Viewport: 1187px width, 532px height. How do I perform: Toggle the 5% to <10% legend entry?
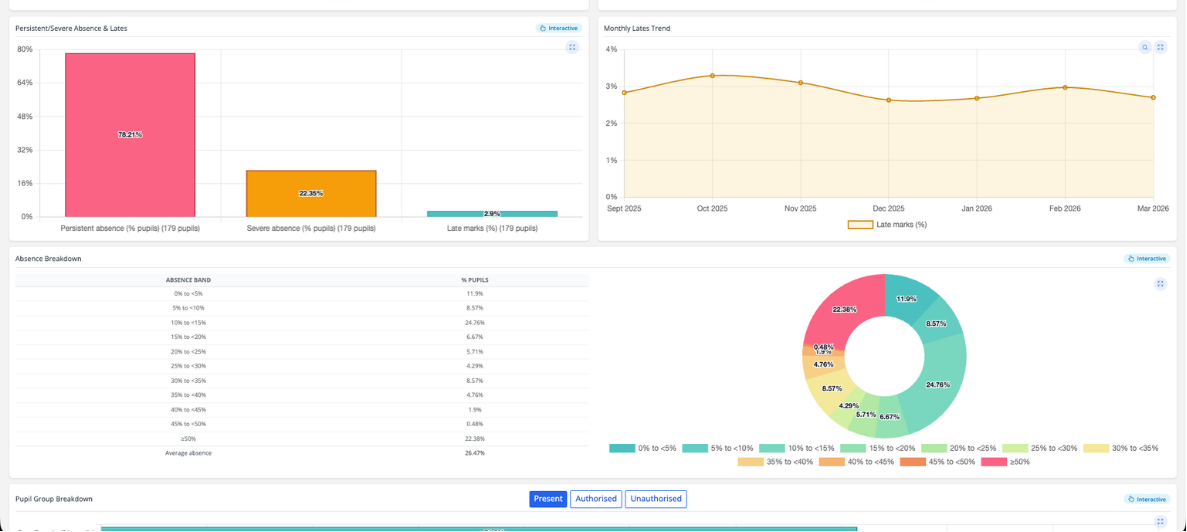(x=720, y=448)
